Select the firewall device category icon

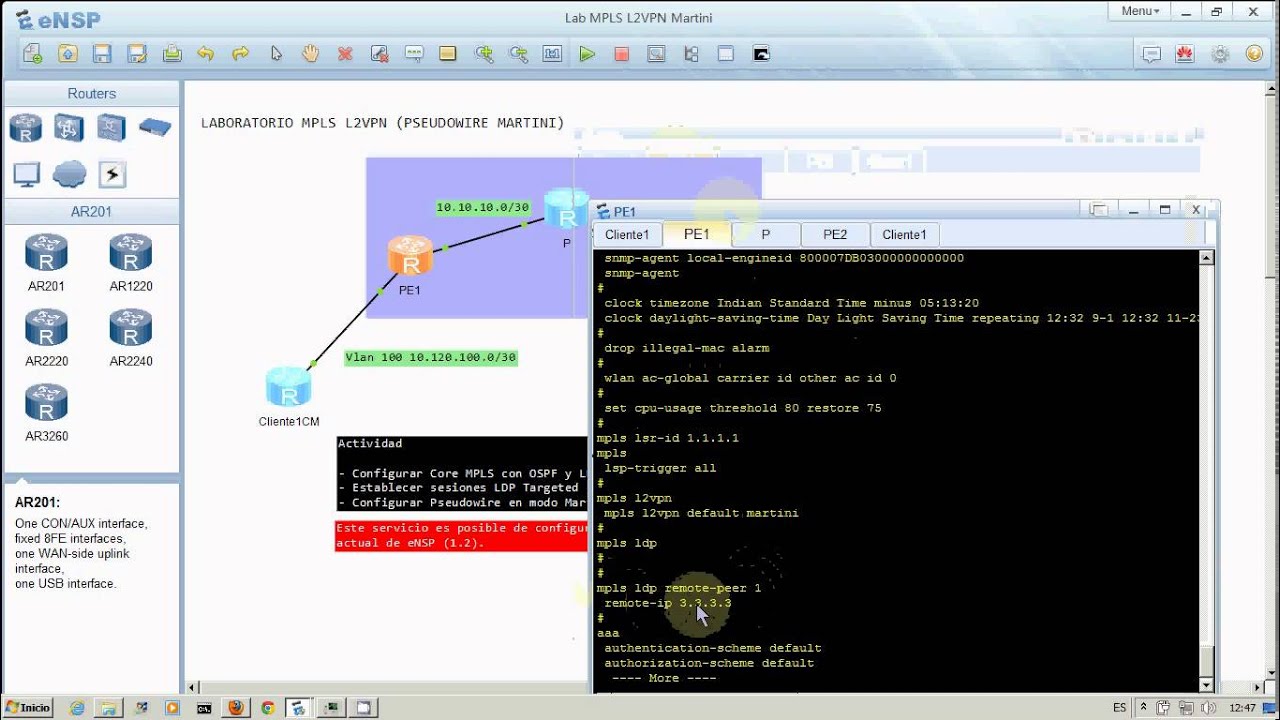click(x=155, y=127)
